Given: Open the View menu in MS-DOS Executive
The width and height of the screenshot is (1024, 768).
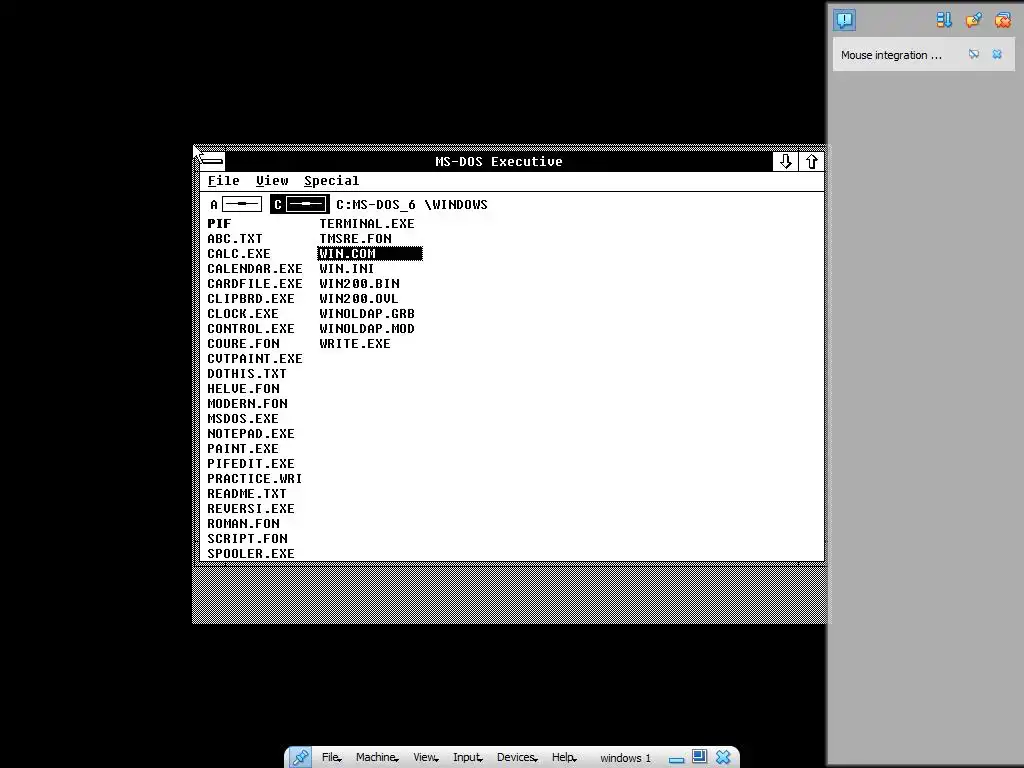Looking at the screenshot, I should click(272, 181).
